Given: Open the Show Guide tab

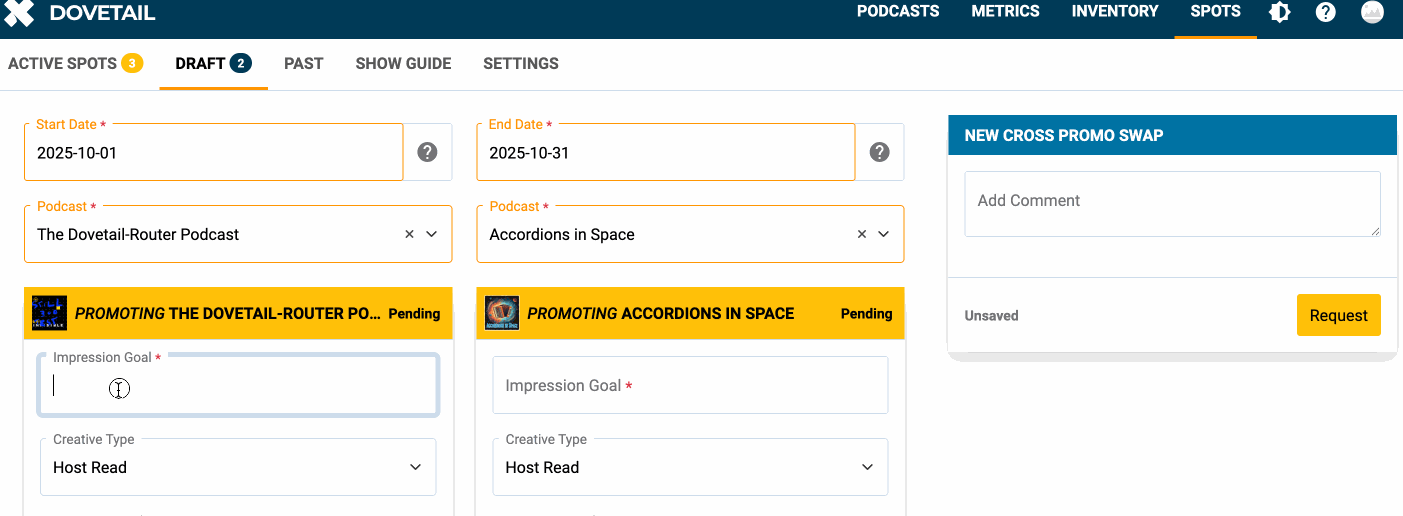Looking at the screenshot, I should coord(403,63).
